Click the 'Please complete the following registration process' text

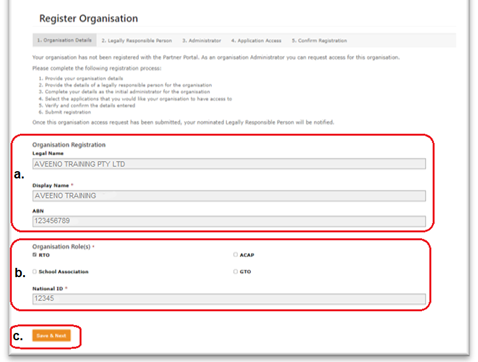click(97, 68)
